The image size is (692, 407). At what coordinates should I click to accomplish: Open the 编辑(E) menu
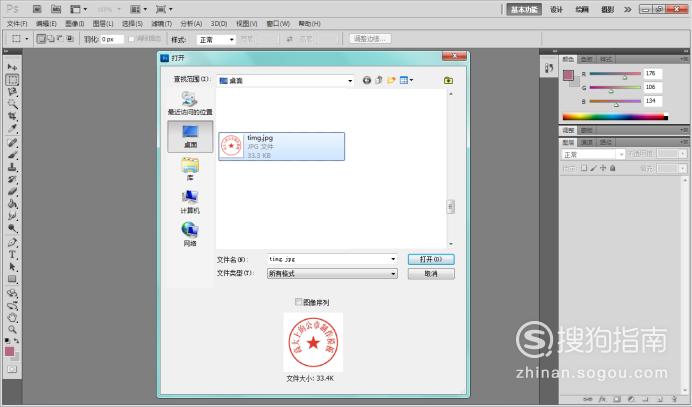(x=46, y=23)
